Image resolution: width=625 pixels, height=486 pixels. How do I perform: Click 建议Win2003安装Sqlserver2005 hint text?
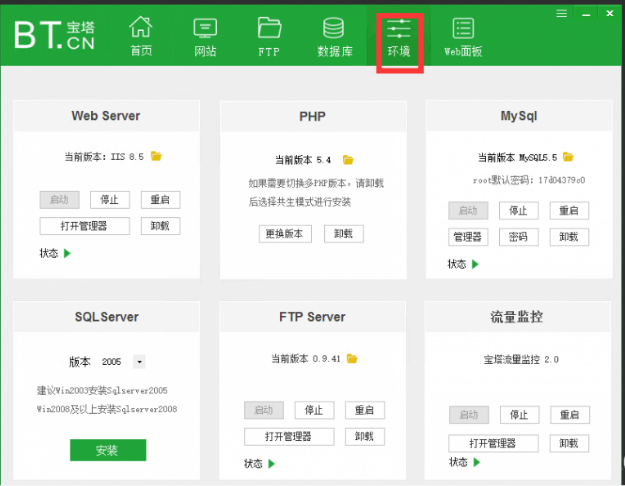tap(102, 390)
